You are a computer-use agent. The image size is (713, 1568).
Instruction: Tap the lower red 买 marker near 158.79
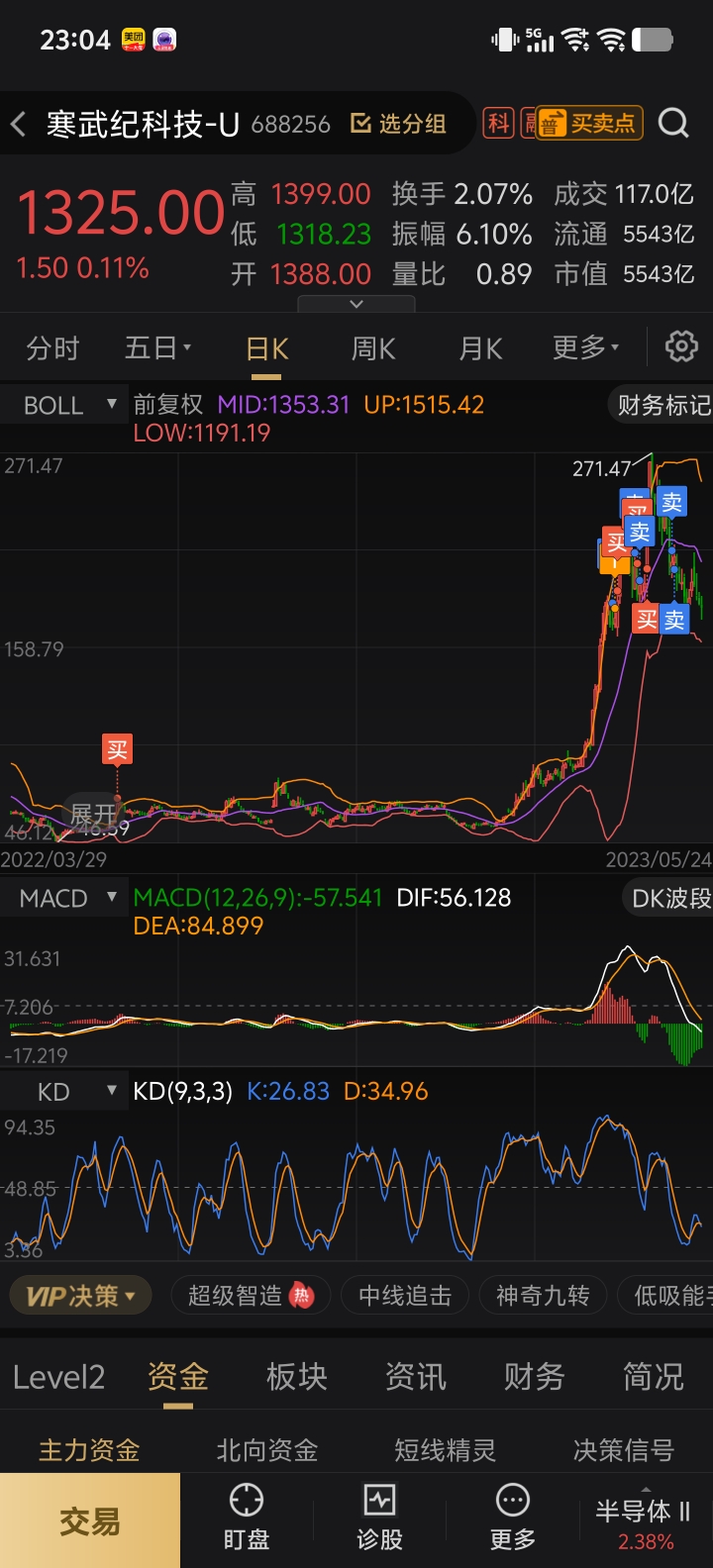[646, 620]
